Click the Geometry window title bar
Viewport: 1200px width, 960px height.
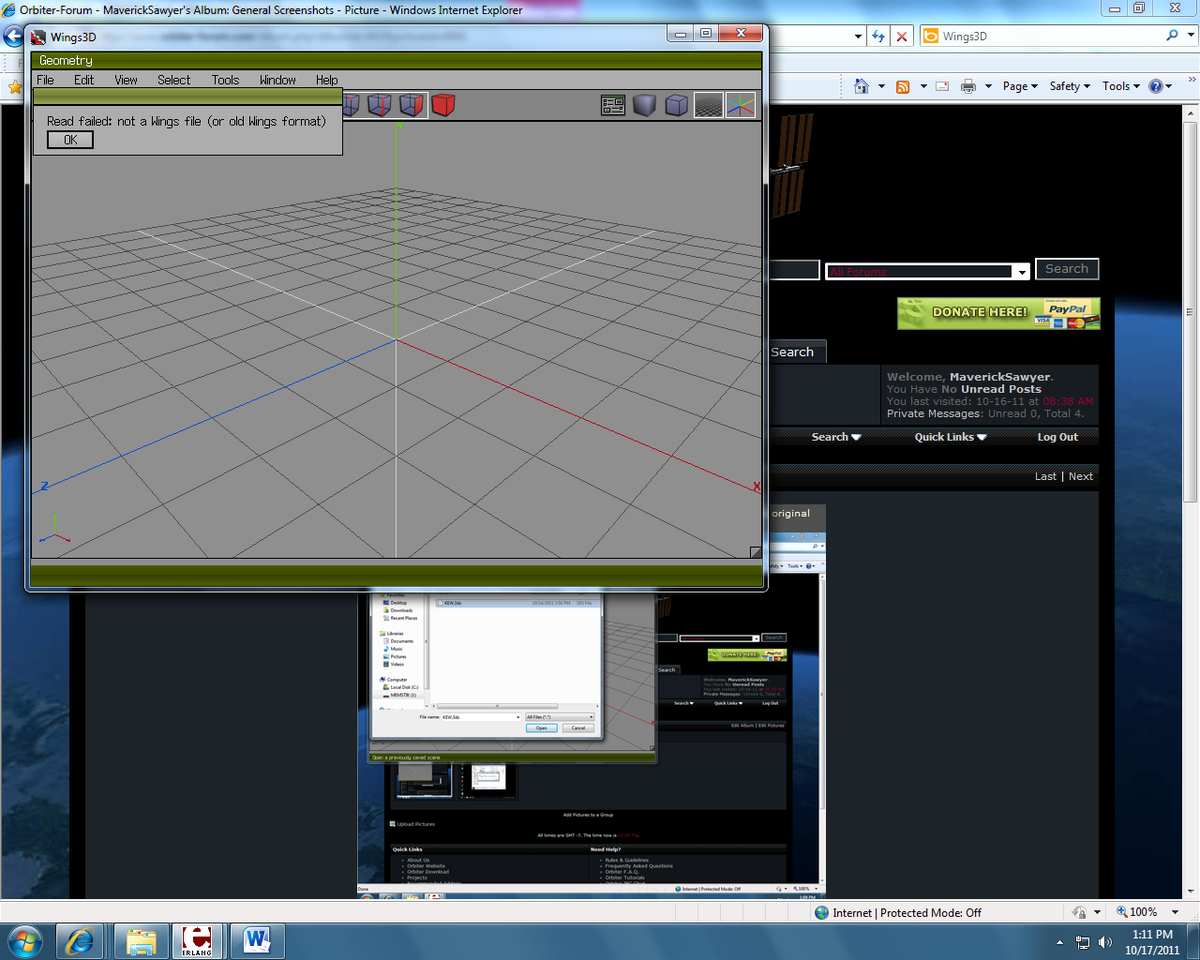(x=397, y=61)
